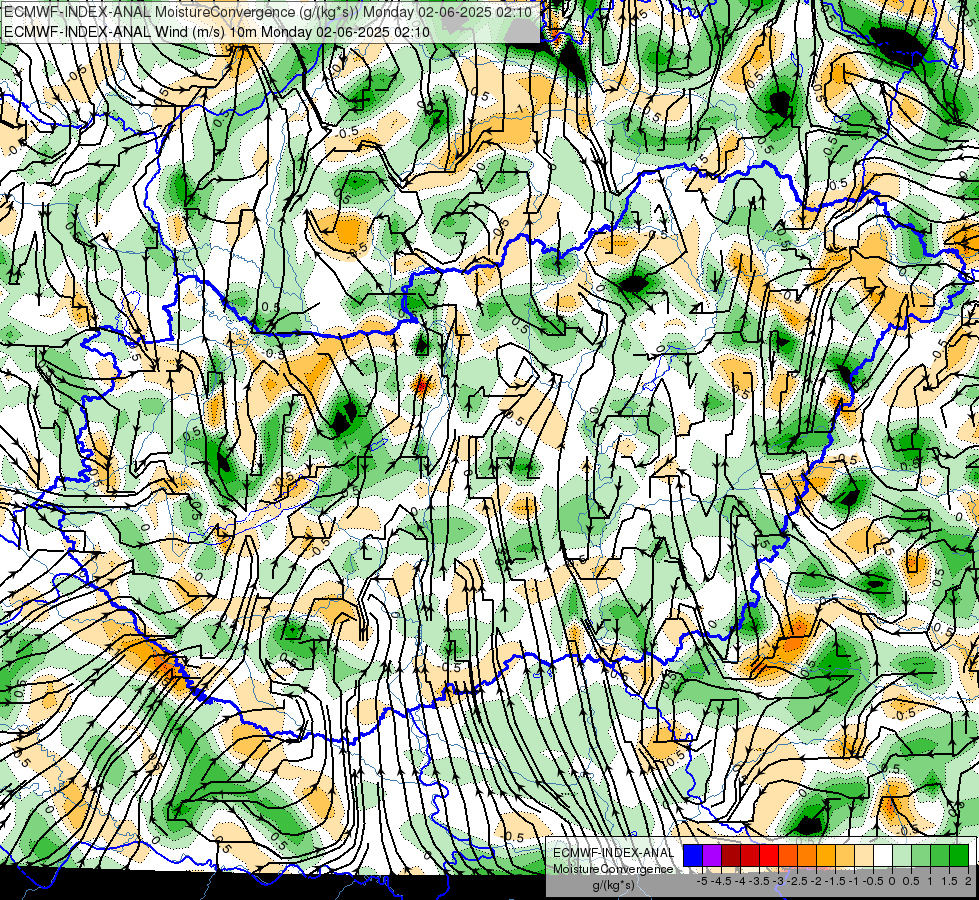The height and width of the screenshot is (900, 979).
Task: Pick the white legend swatch
Action: (x=883, y=855)
